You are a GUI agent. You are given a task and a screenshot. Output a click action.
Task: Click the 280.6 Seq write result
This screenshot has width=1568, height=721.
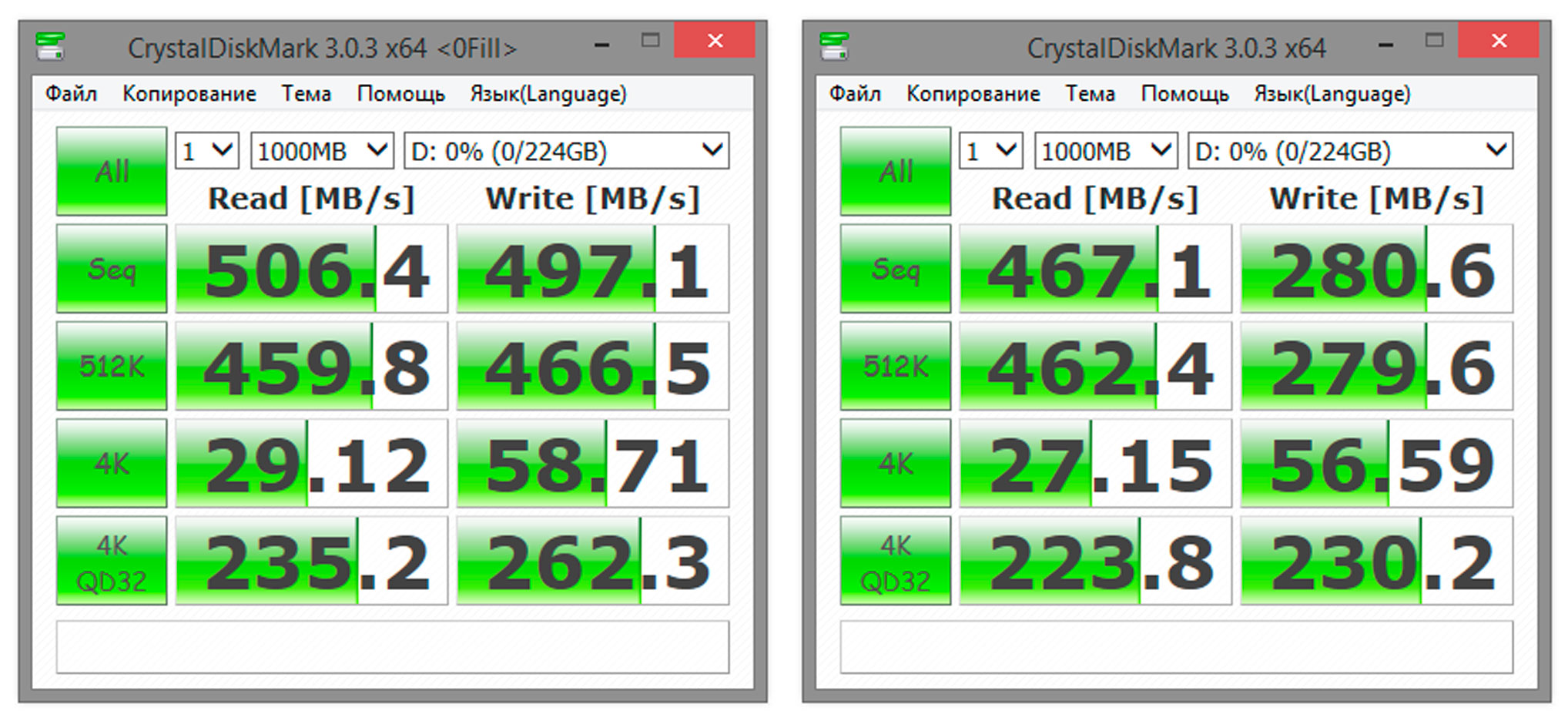click(x=1377, y=269)
